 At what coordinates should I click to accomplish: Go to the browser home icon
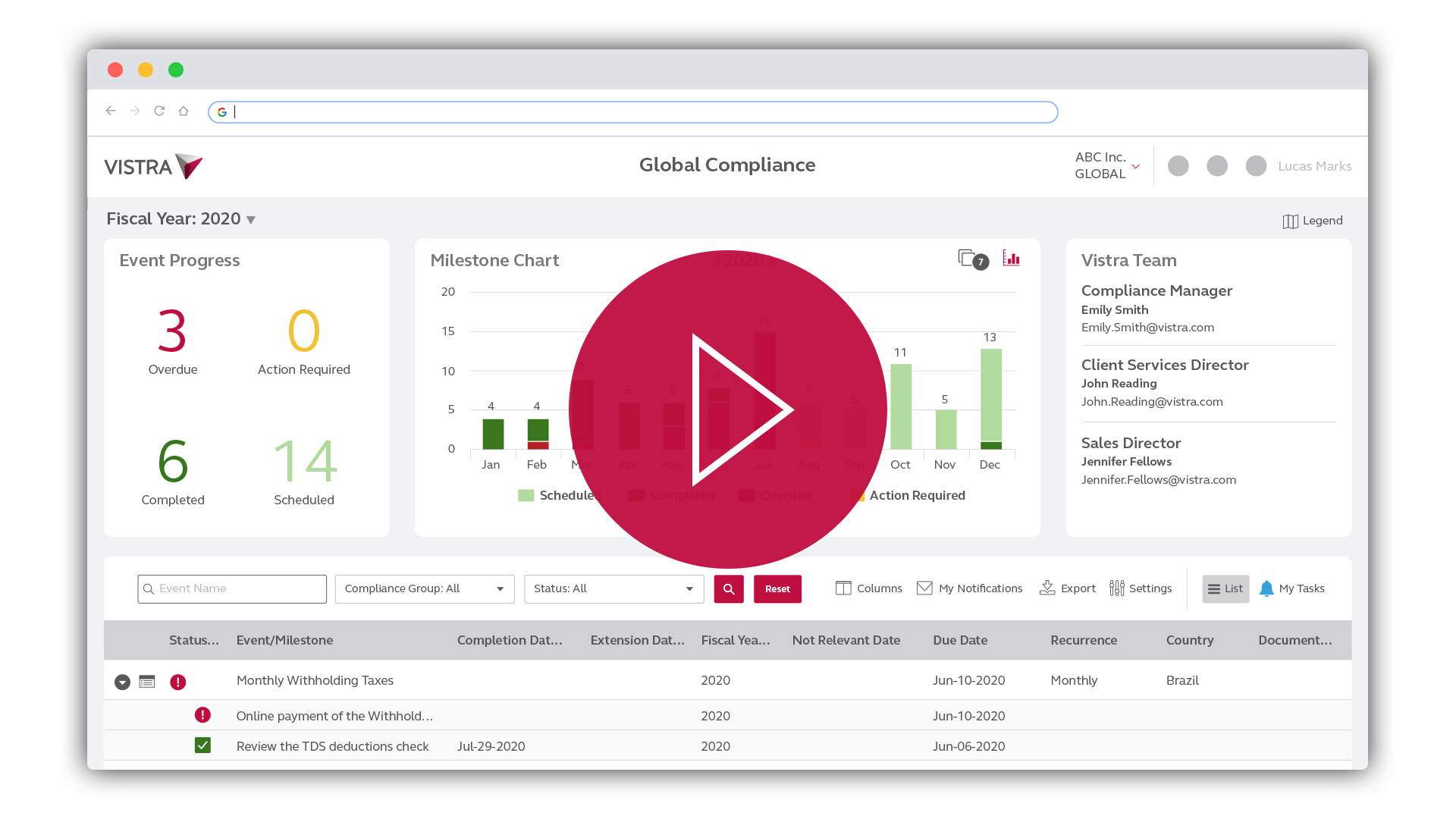pyautogui.click(x=184, y=111)
